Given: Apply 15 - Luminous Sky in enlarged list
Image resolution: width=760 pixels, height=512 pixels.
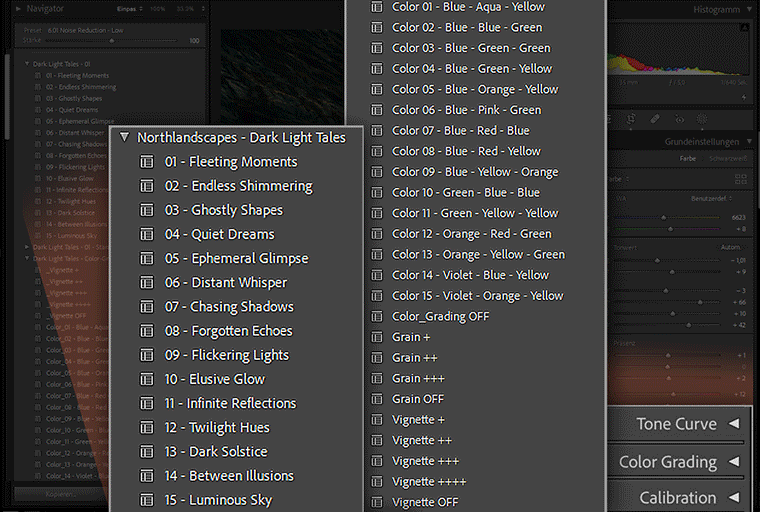Looking at the screenshot, I should [x=218, y=500].
